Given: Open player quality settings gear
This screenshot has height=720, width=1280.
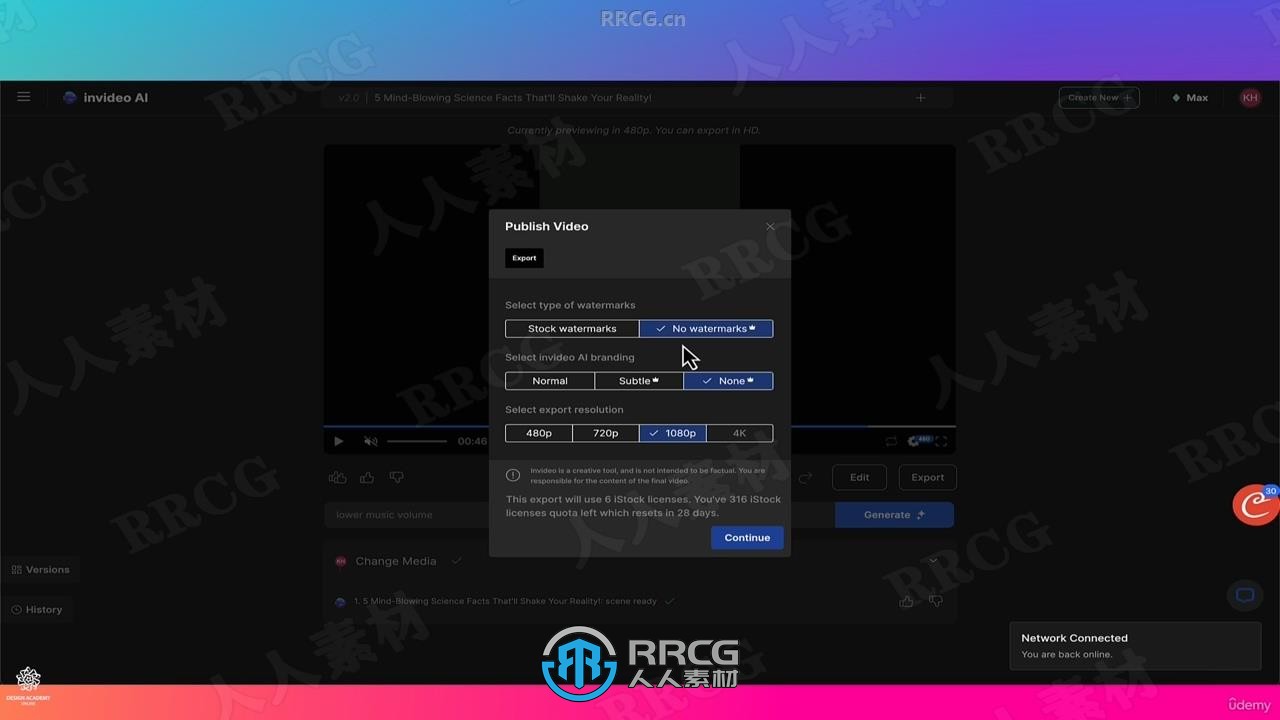Looking at the screenshot, I should point(915,441).
